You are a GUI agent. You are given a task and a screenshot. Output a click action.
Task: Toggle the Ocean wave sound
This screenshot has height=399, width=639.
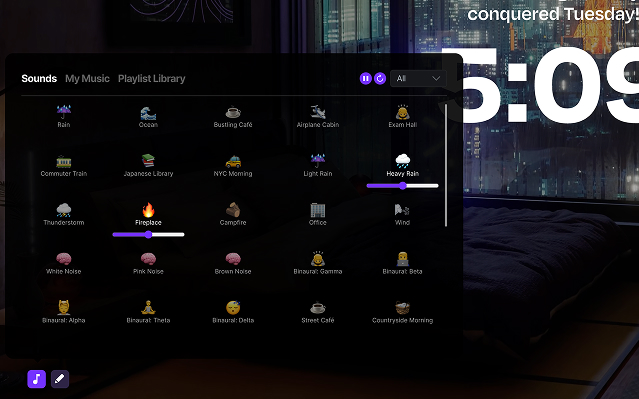click(148, 116)
